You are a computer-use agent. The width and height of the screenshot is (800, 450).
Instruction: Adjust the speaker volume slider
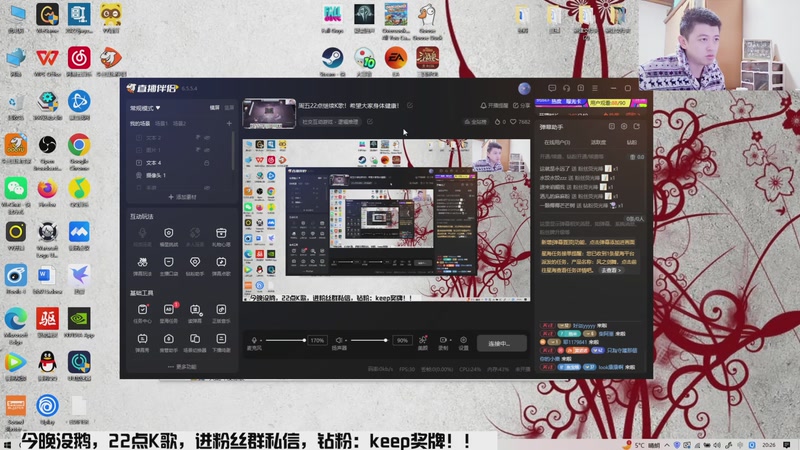click(369, 340)
